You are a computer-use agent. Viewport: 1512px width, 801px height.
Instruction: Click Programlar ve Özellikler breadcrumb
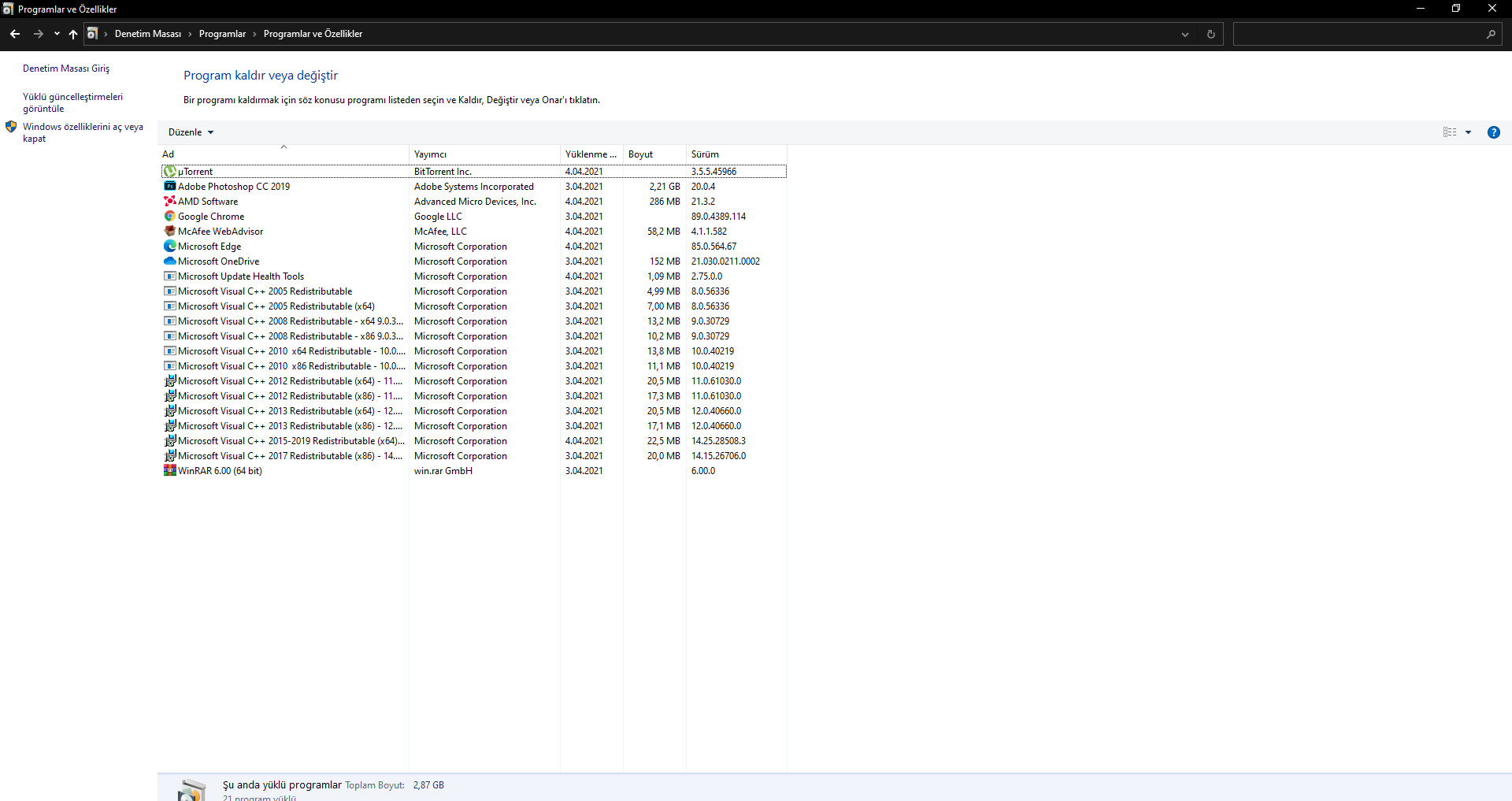[x=313, y=34]
